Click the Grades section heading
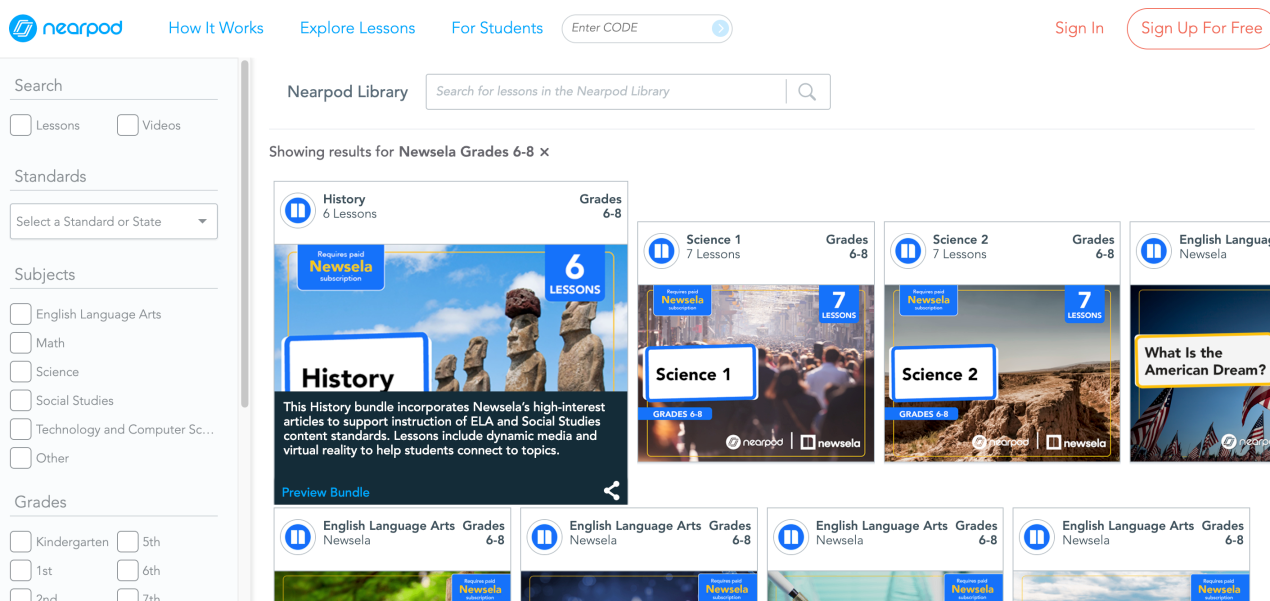 (41, 502)
